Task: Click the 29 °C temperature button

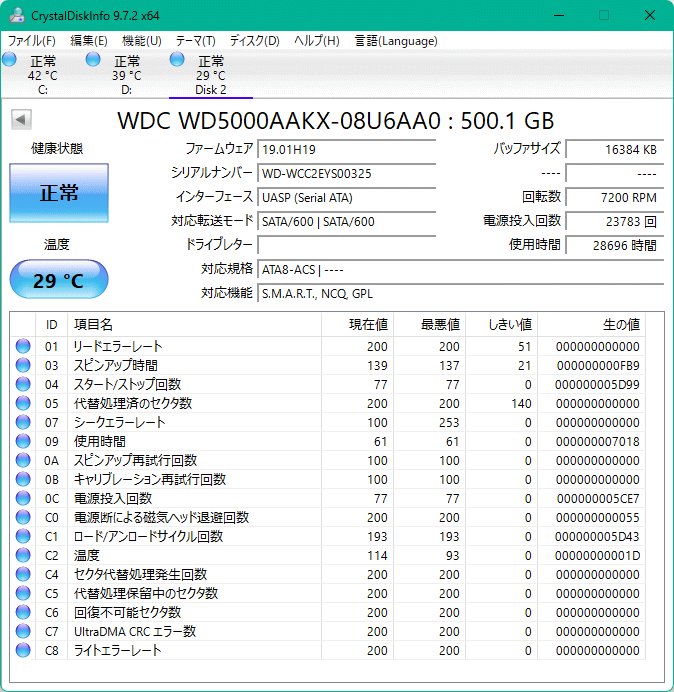Action: [x=59, y=279]
